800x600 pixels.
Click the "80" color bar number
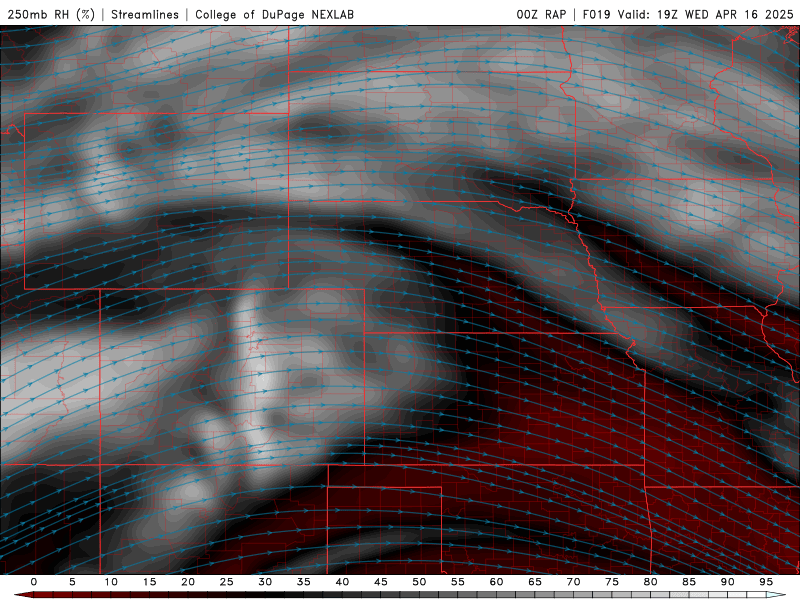click(x=650, y=582)
